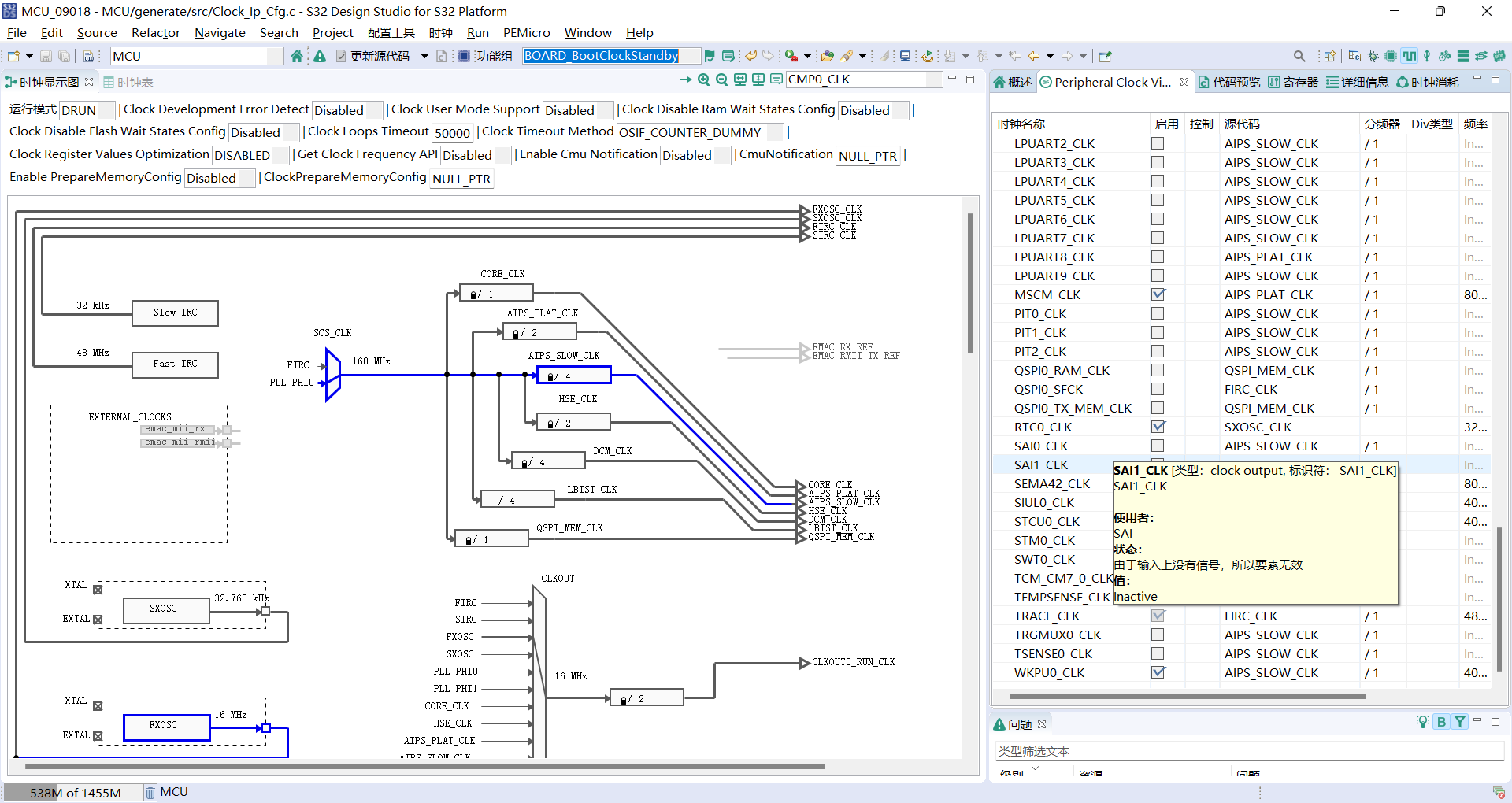This screenshot has height=803, width=1512.
Task: Open the MCU configuration dropdown
Action: (274, 56)
